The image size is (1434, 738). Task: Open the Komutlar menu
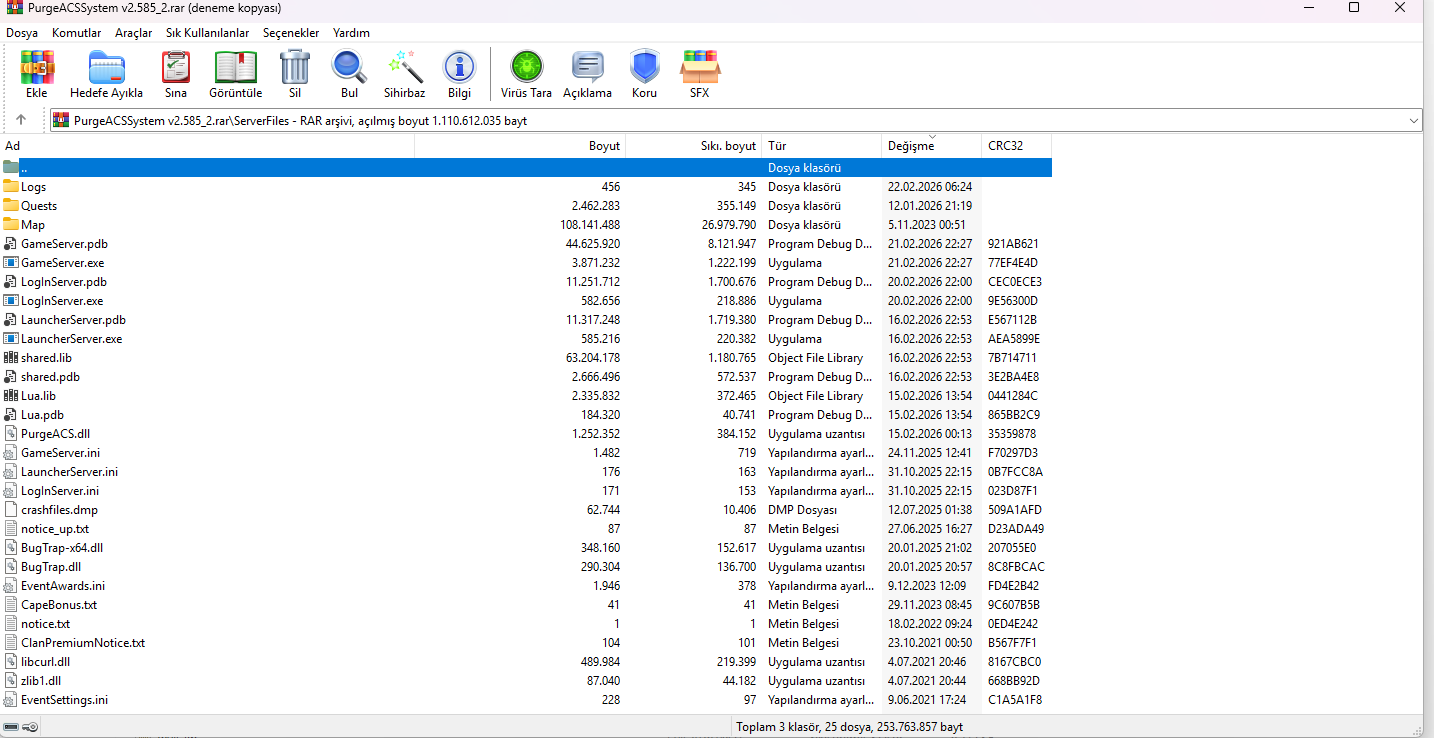point(76,33)
